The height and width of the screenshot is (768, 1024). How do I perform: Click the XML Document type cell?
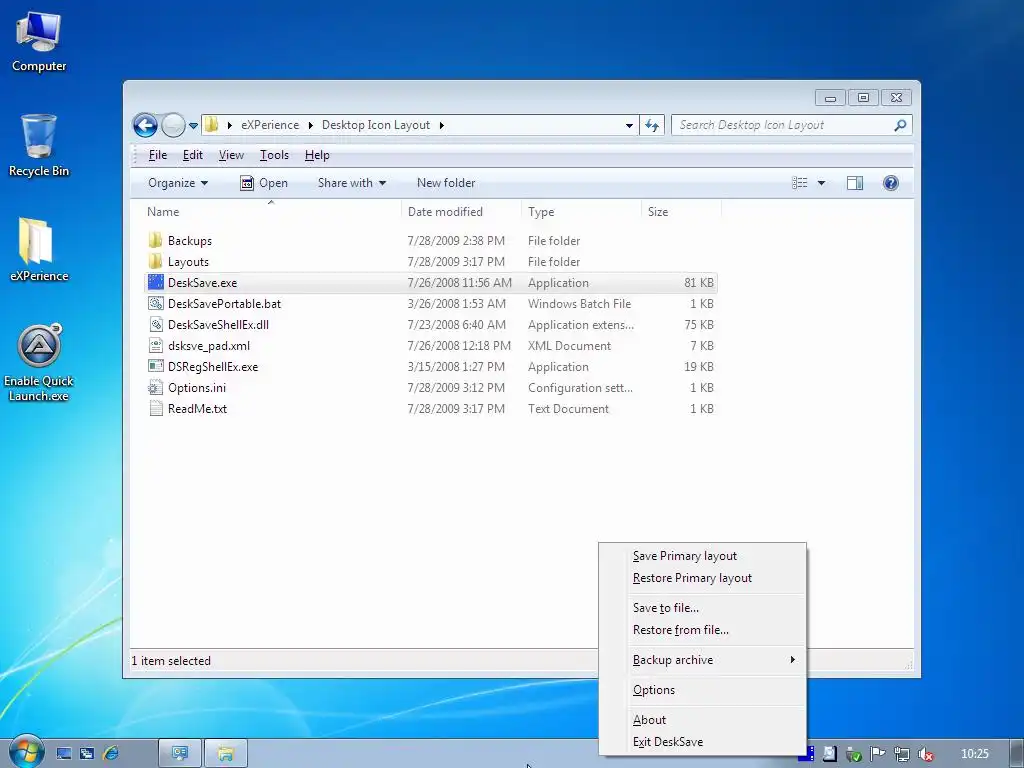pyautogui.click(x=569, y=345)
